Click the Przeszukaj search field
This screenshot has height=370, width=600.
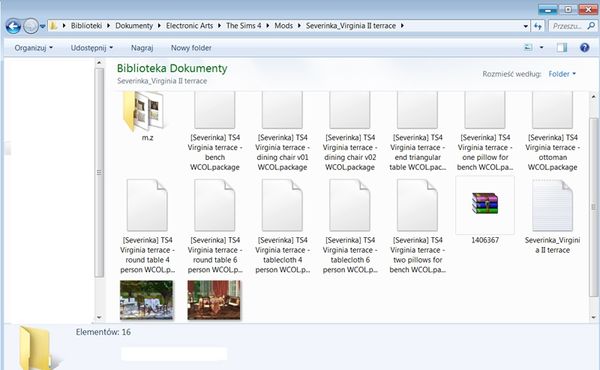(x=567, y=26)
